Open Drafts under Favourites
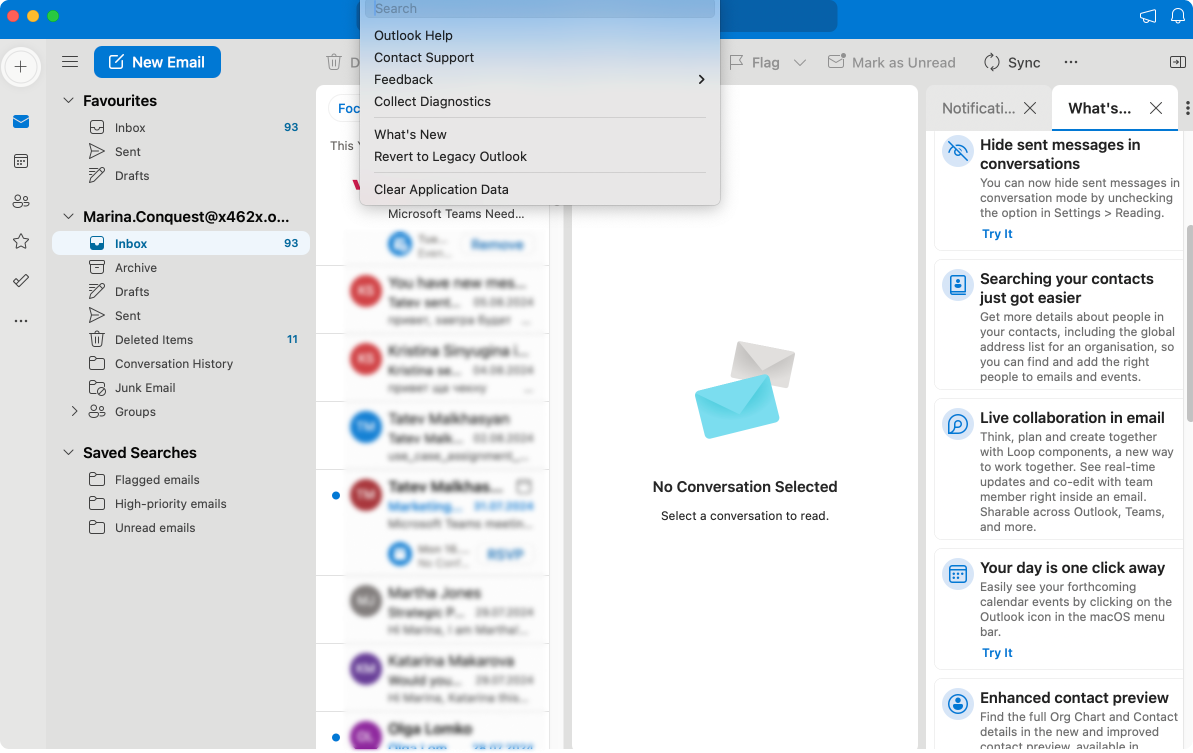1193x753 pixels. pyautogui.click(x=181, y=176)
